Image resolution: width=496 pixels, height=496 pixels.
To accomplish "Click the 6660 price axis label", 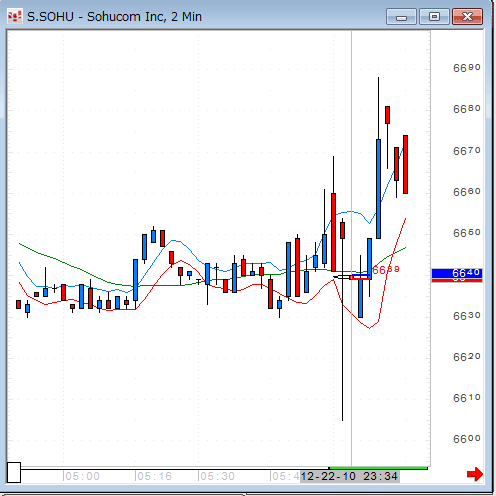I will (467, 192).
